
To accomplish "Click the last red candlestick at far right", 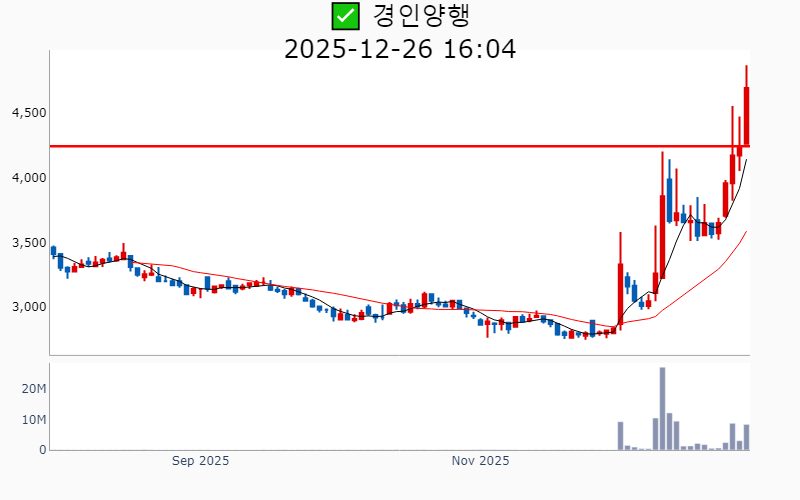I will pyautogui.click(x=746, y=116).
